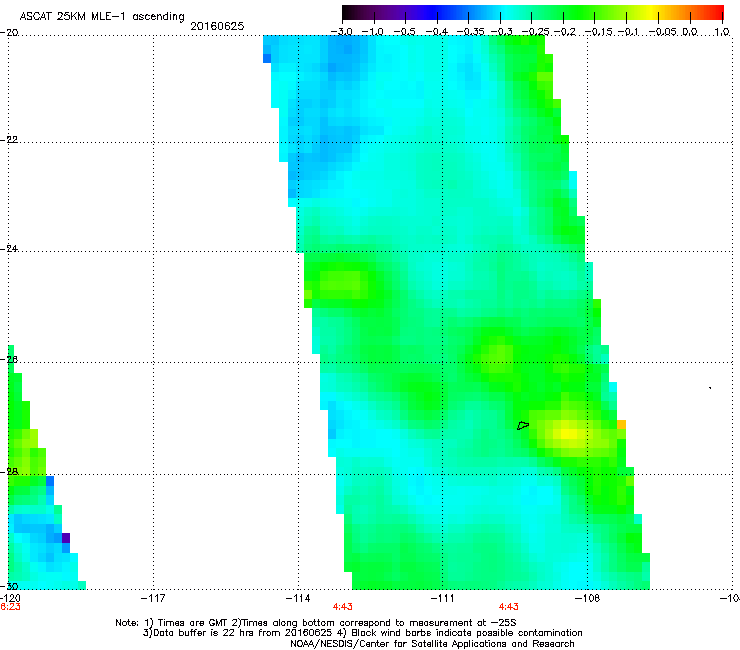This screenshot has height=650, width=740.
Task: Click the small black island outline on the map
Action: pos(523,425)
